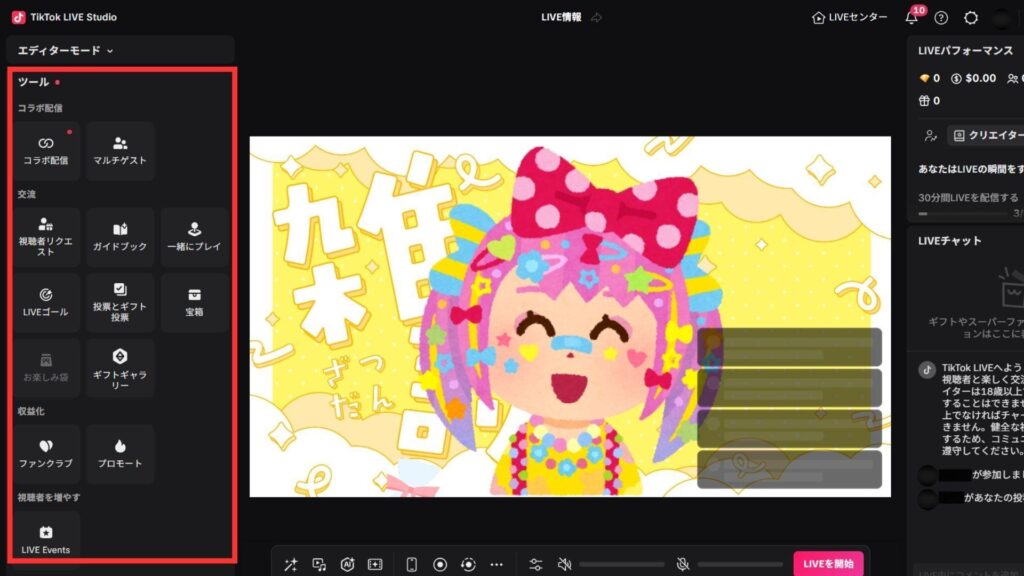Click the LIVEを開始 button
The width and height of the screenshot is (1024, 576).
pyautogui.click(x=828, y=564)
